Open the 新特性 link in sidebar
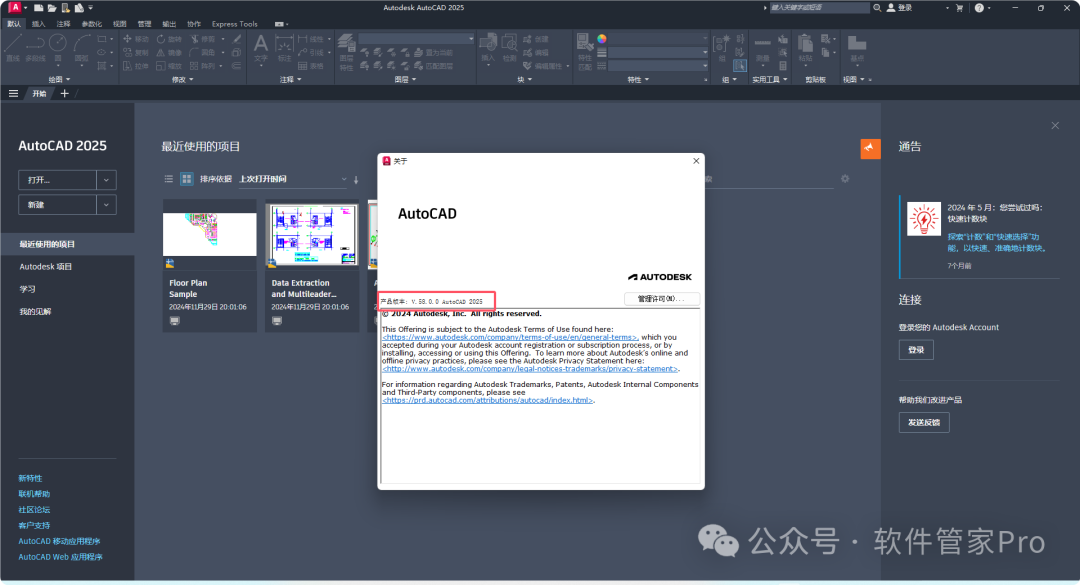The height and width of the screenshot is (585, 1080). click(x=30, y=478)
